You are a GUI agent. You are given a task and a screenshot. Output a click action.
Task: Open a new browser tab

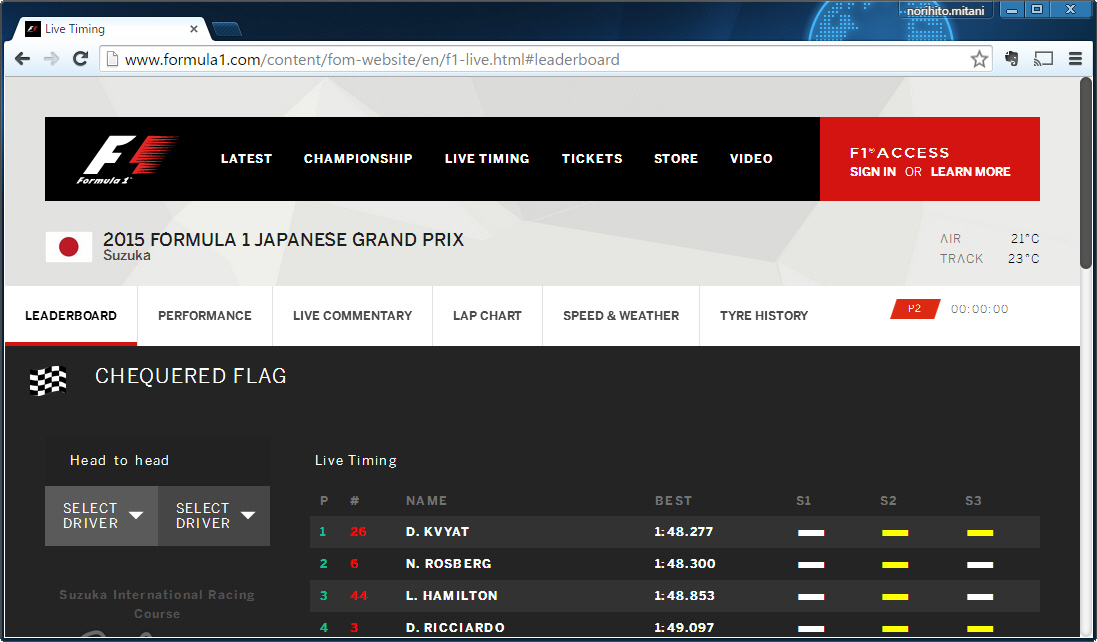click(226, 29)
